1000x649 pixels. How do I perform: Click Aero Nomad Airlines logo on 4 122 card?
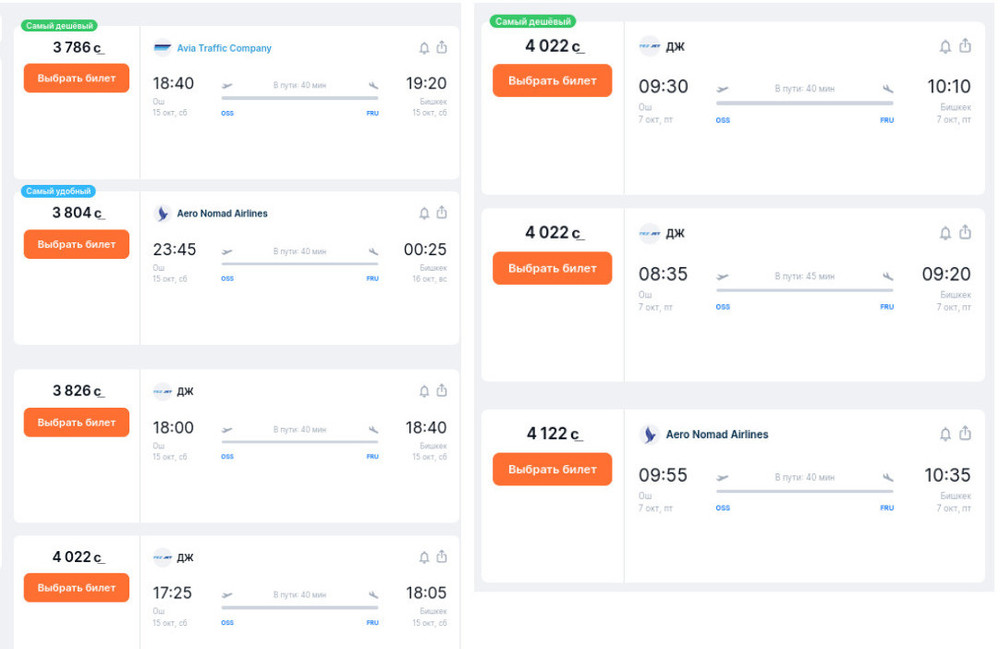pyautogui.click(x=649, y=435)
